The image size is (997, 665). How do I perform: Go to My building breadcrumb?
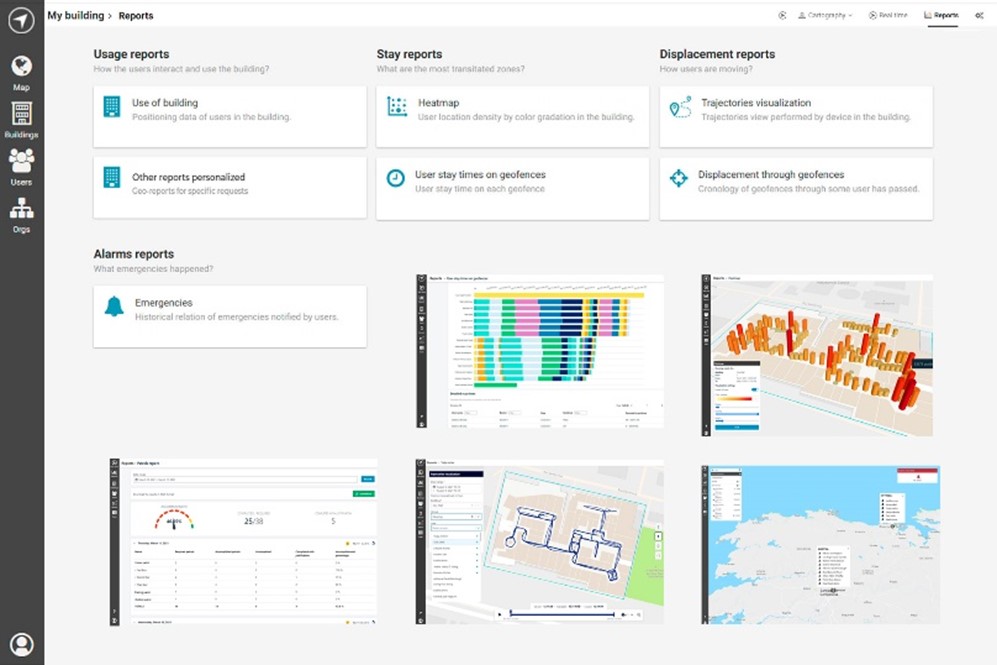[x=76, y=15]
